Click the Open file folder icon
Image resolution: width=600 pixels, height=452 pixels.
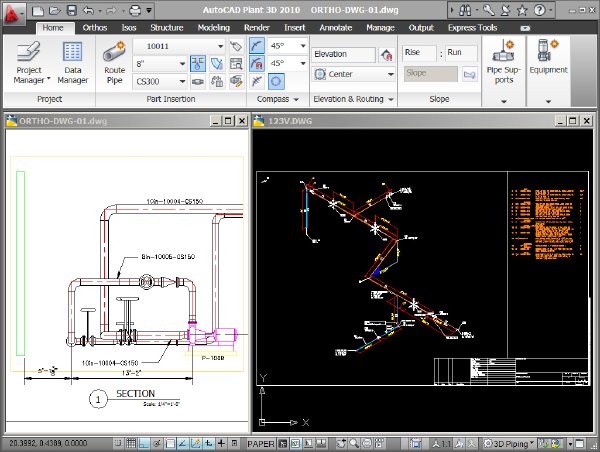(x=55, y=10)
